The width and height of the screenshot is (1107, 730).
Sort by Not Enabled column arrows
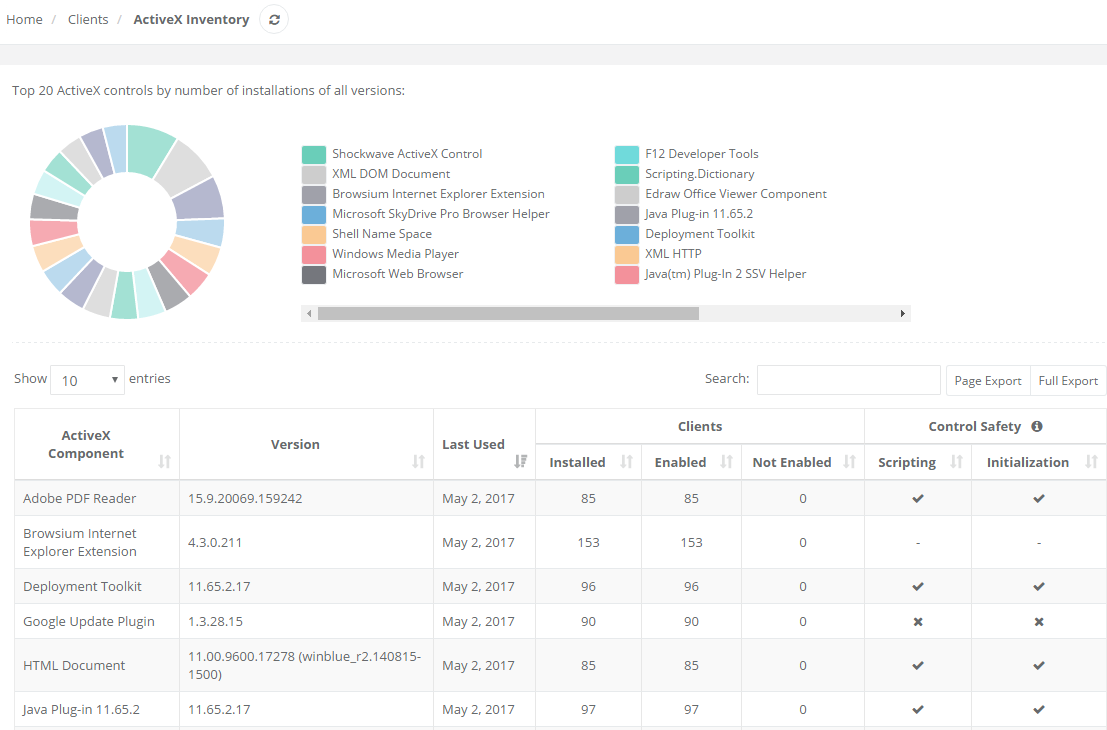pos(849,462)
